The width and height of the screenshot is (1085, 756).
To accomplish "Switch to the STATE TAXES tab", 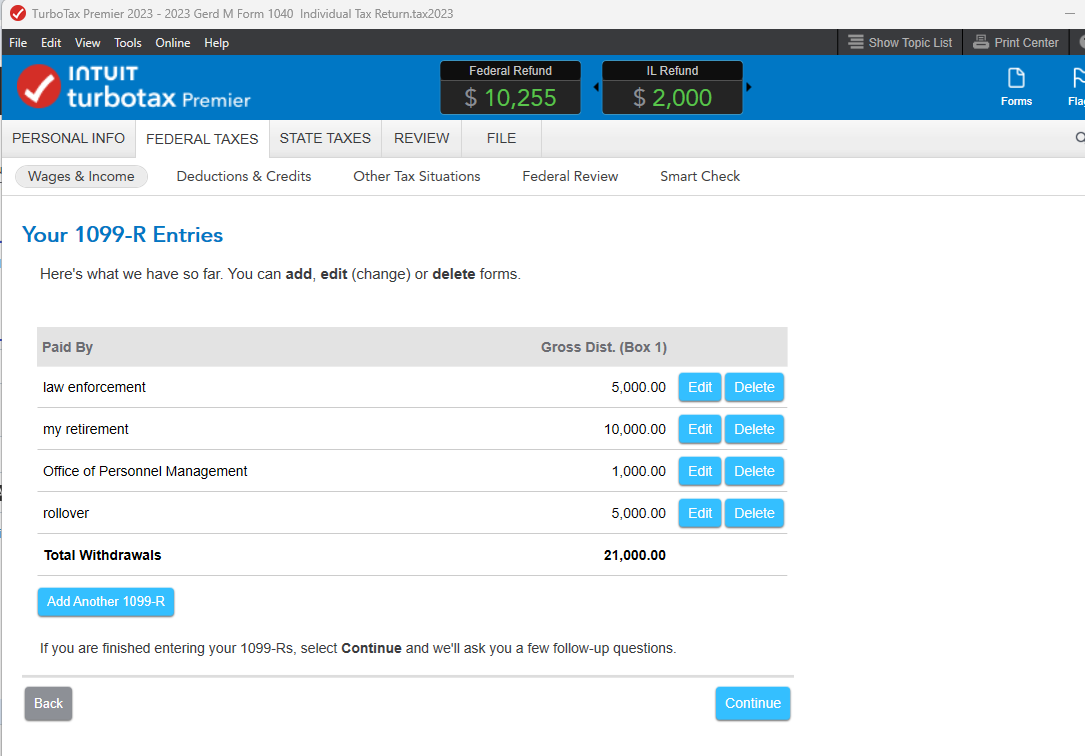I will click(x=325, y=138).
